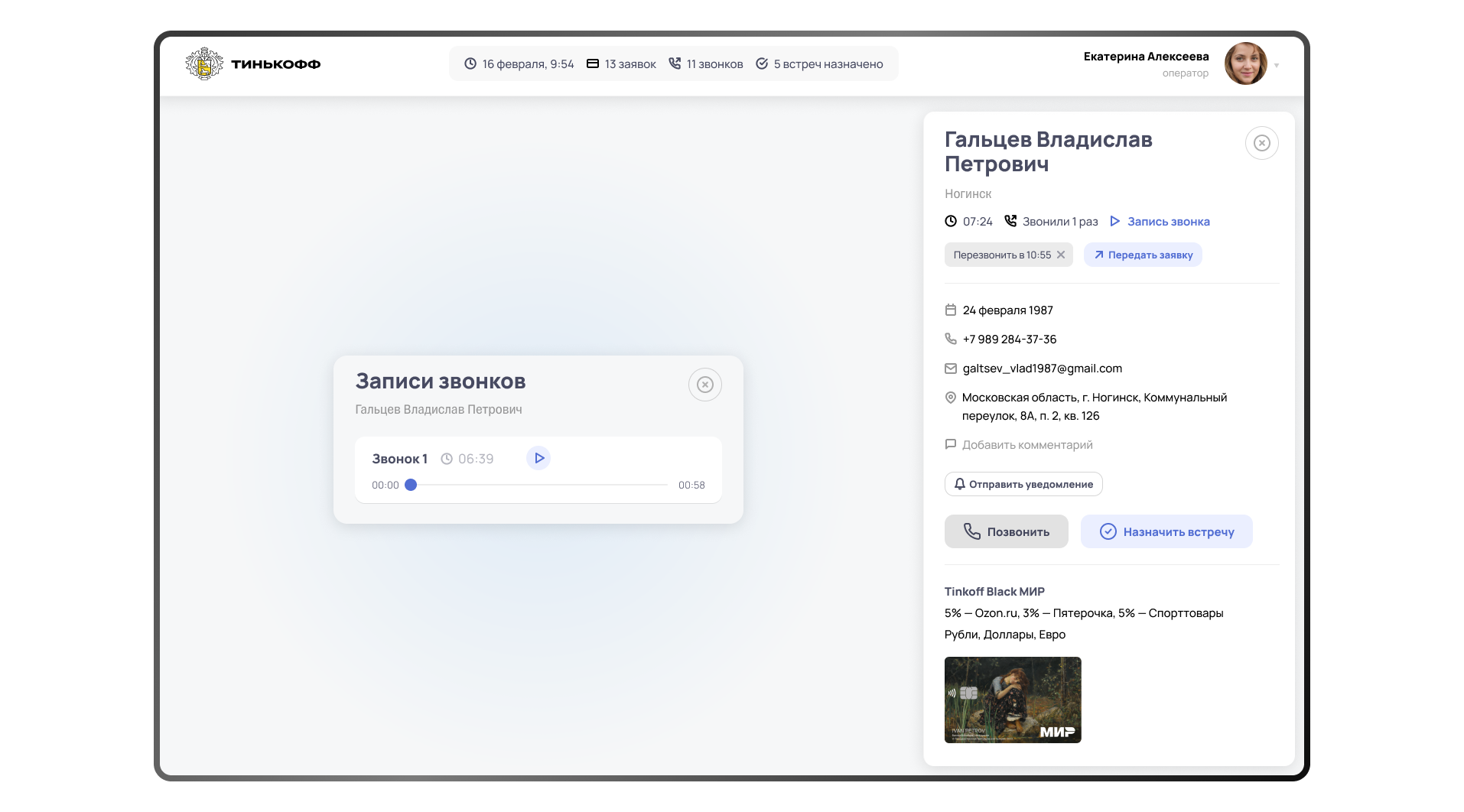The width and height of the screenshot is (1464, 812).
Task: Click Отправить уведомление bell button
Action: pos(1023,484)
